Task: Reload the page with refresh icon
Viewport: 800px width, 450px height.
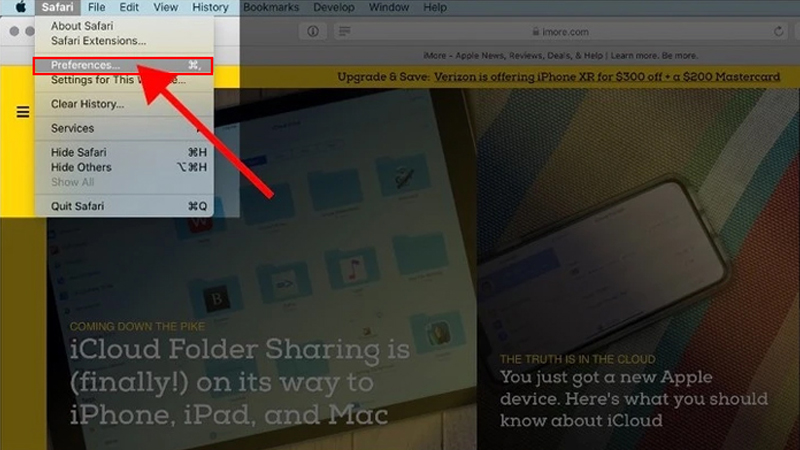Action: [x=778, y=32]
